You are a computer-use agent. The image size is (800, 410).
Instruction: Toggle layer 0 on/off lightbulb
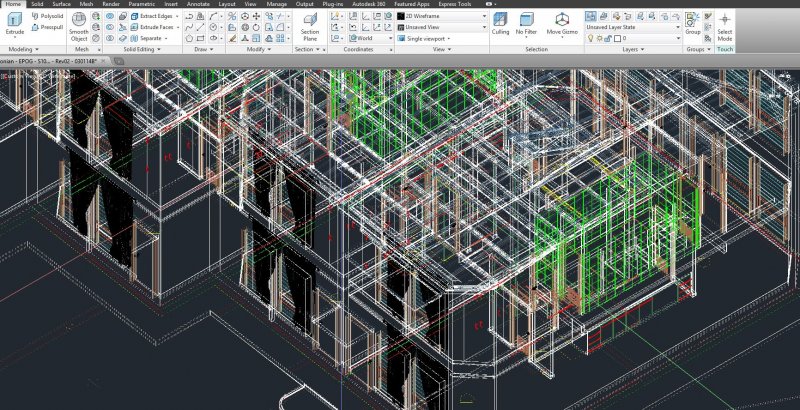coord(591,38)
